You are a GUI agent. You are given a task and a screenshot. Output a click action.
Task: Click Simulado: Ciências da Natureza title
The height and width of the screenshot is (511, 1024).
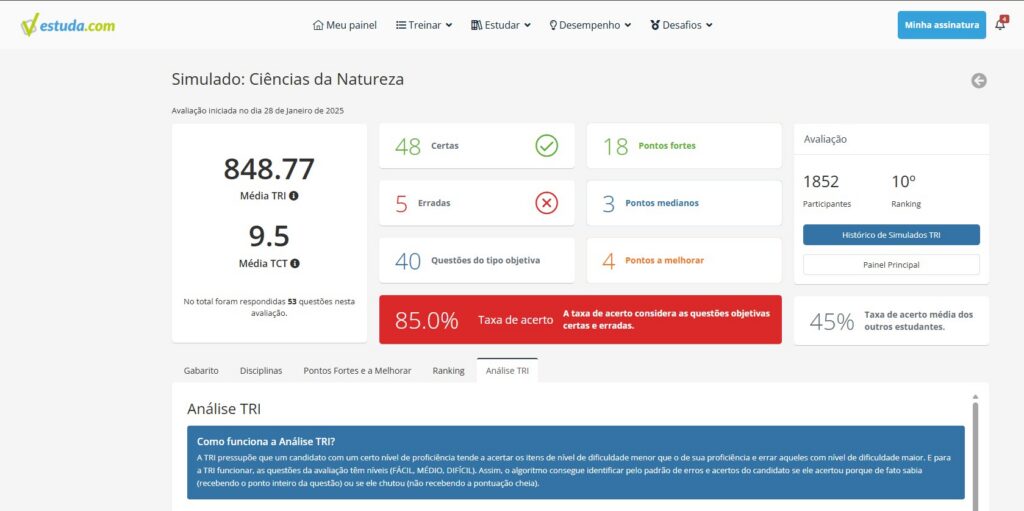point(288,80)
